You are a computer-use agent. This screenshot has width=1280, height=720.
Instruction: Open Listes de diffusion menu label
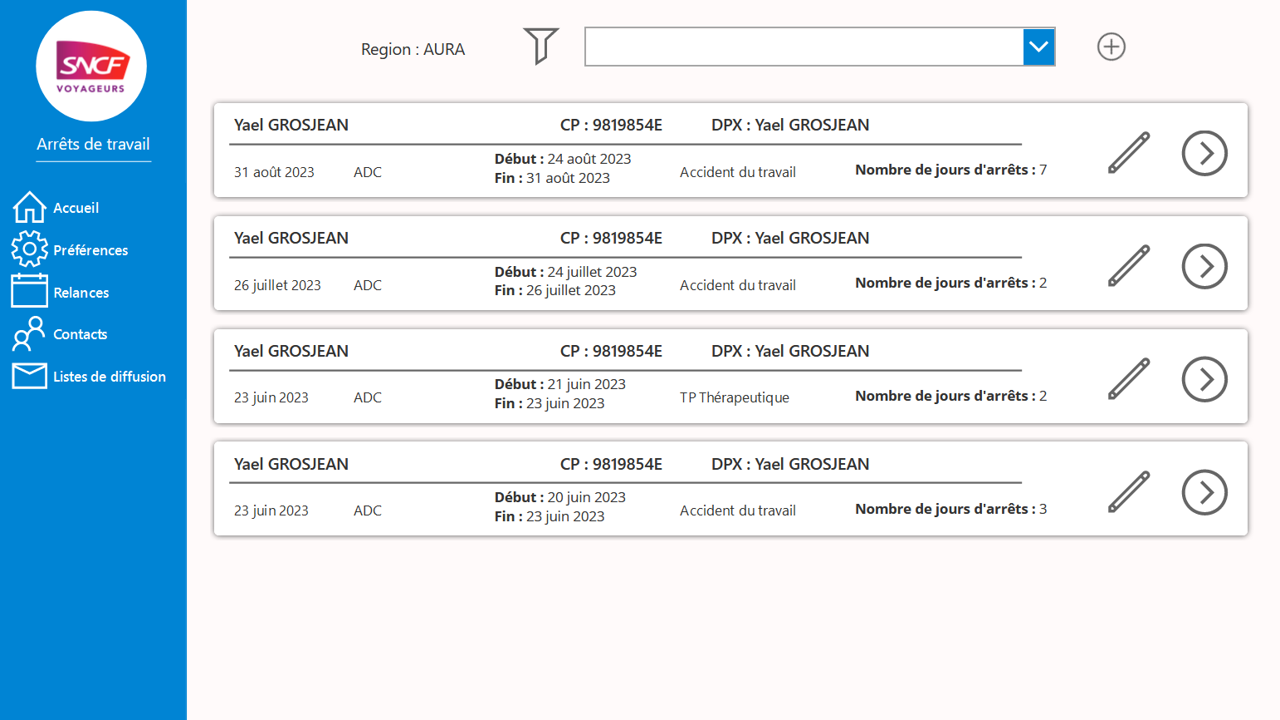(x=110, y=377)
